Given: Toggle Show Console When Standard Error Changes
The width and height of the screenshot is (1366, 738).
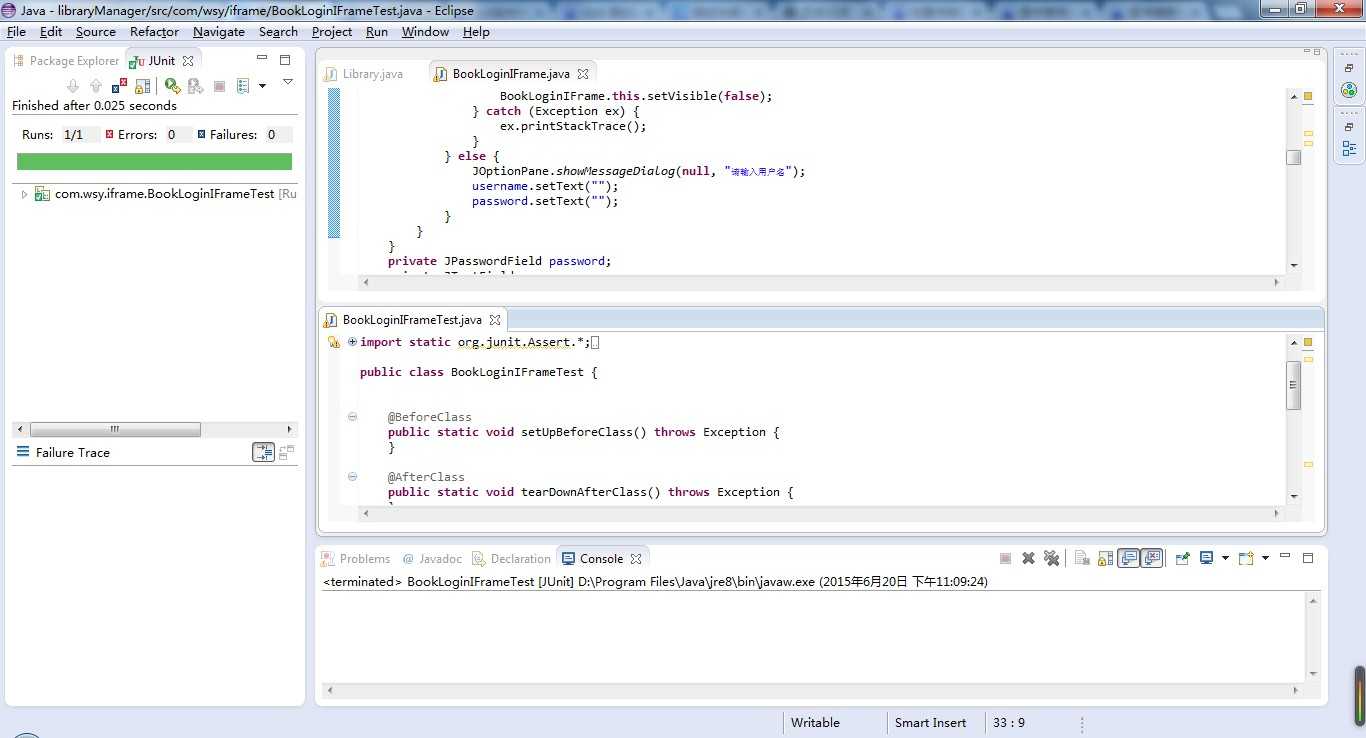Looking at the screenshot, I should coord(1152,558).
